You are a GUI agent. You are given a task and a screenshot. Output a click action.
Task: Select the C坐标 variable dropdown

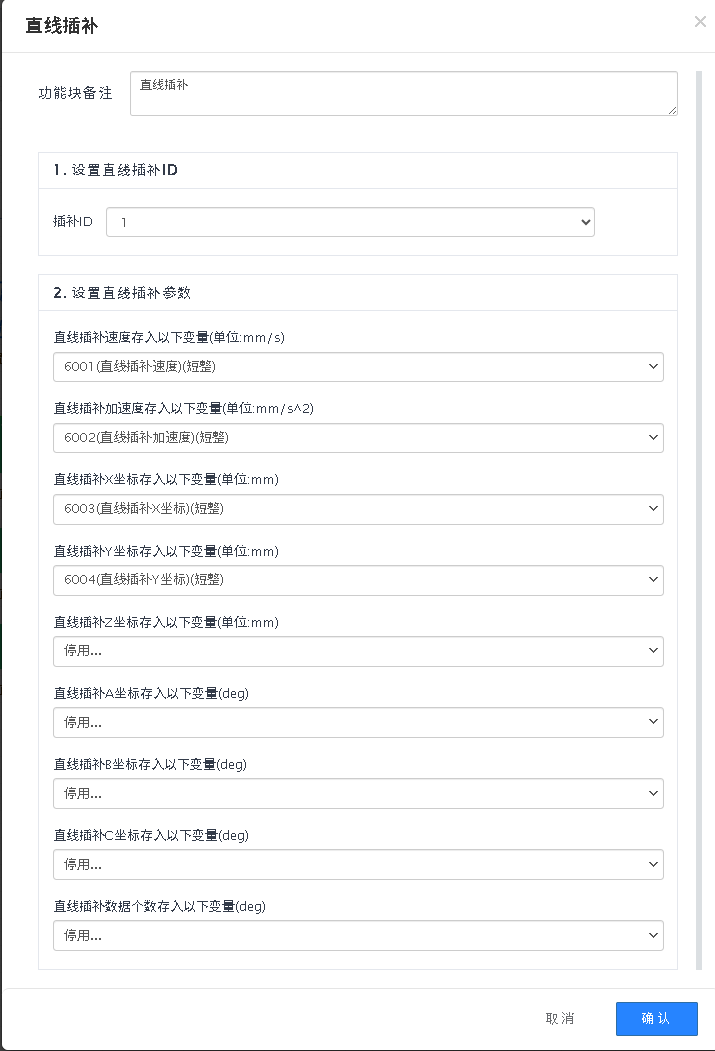pyautogui.click(x=358, y=864)
